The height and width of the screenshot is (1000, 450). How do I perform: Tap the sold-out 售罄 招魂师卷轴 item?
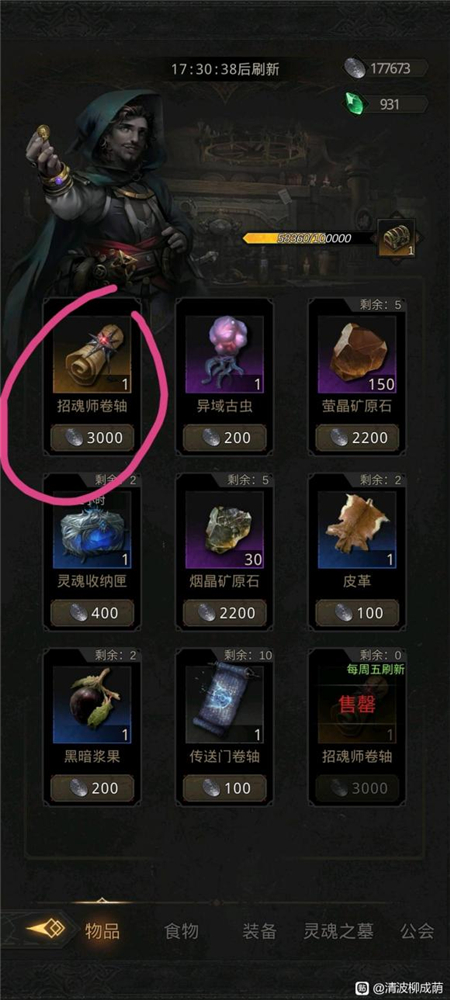point(357,705)
